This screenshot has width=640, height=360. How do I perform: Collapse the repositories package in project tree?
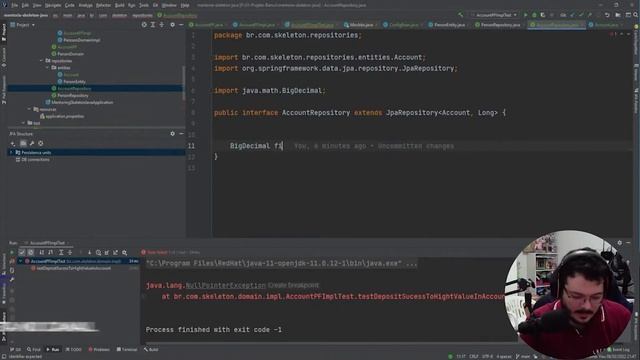coord(42,60)
